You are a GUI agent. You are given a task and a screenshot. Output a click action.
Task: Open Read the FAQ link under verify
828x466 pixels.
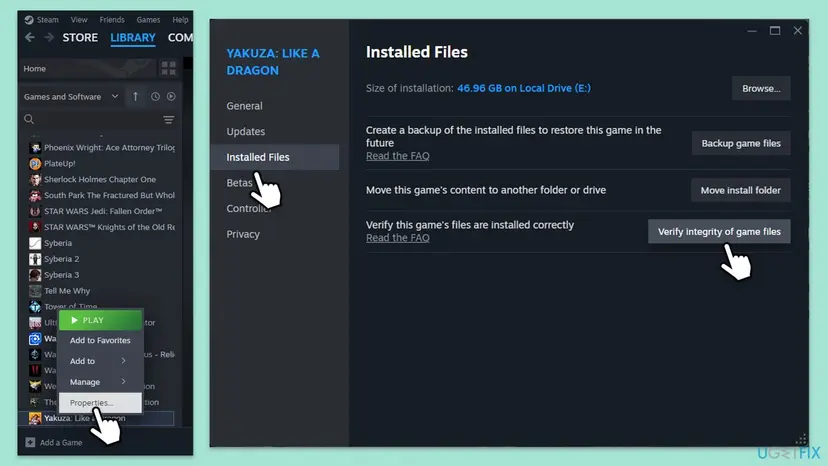(x=398, y=238)
